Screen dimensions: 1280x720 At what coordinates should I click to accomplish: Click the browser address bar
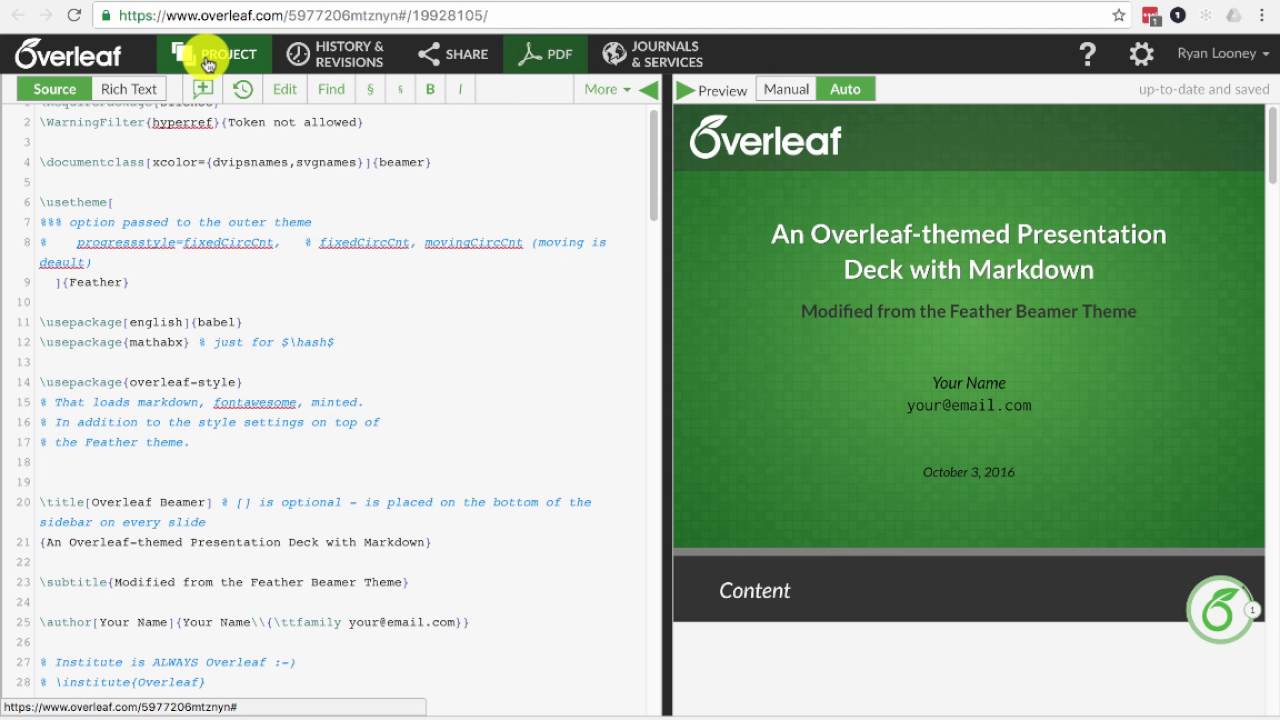pos(600,15)
